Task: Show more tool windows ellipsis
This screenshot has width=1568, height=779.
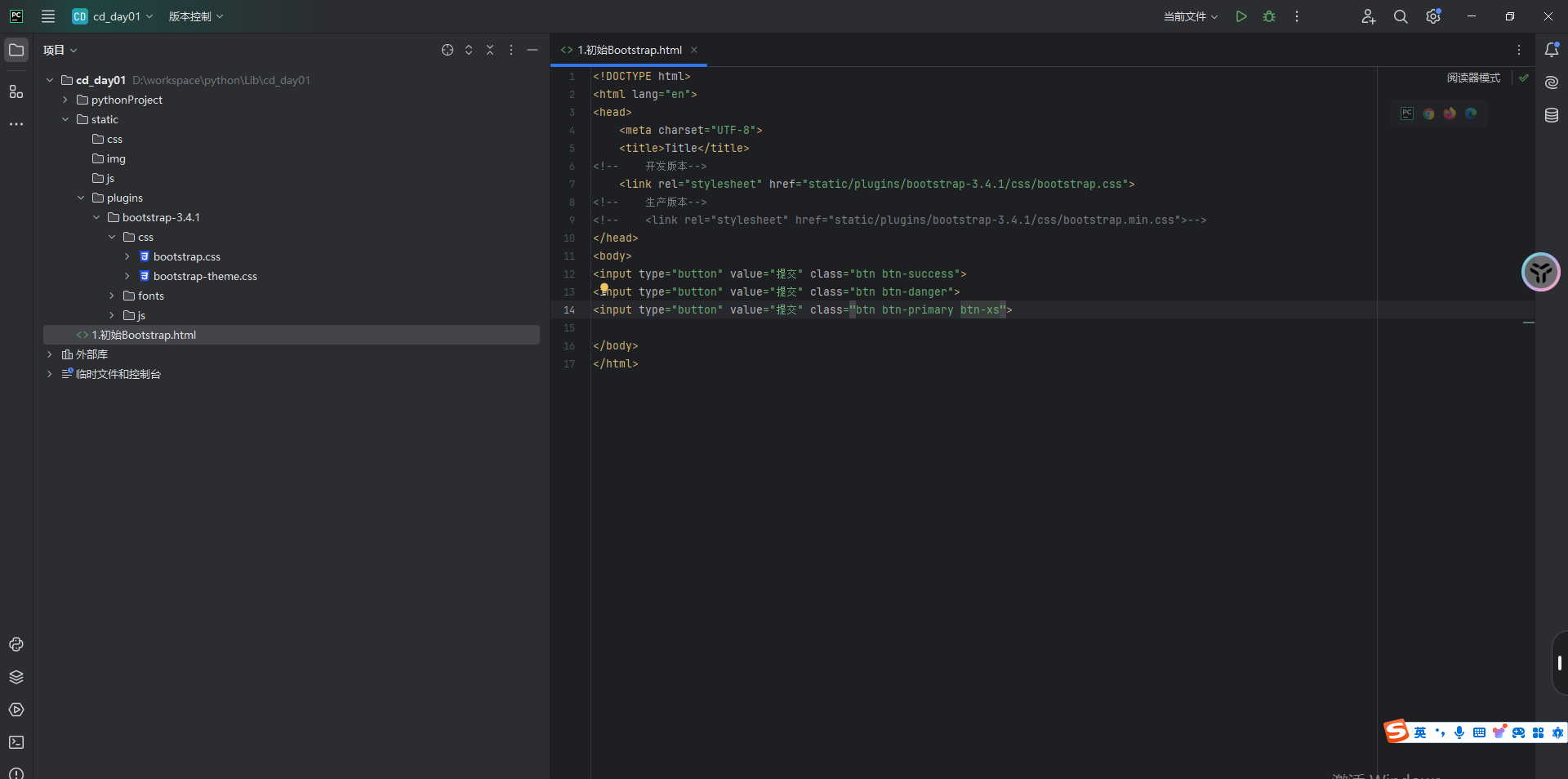Action: click(16, 124)
